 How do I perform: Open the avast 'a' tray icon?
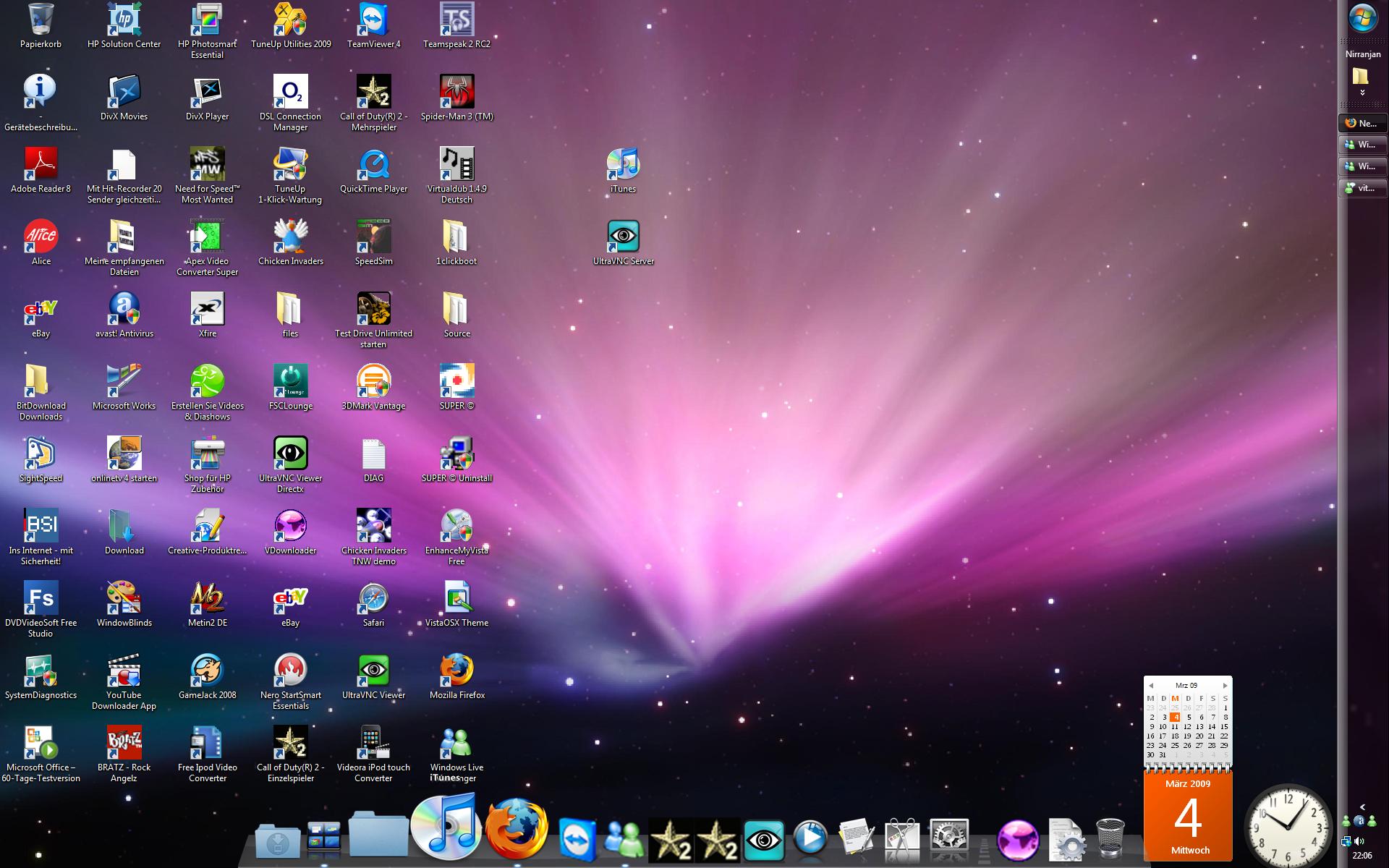(1359, 821)
